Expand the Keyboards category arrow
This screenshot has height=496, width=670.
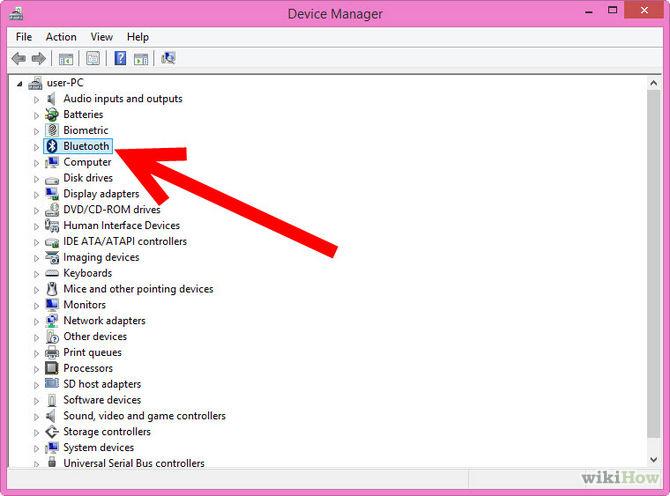[37, 273]
